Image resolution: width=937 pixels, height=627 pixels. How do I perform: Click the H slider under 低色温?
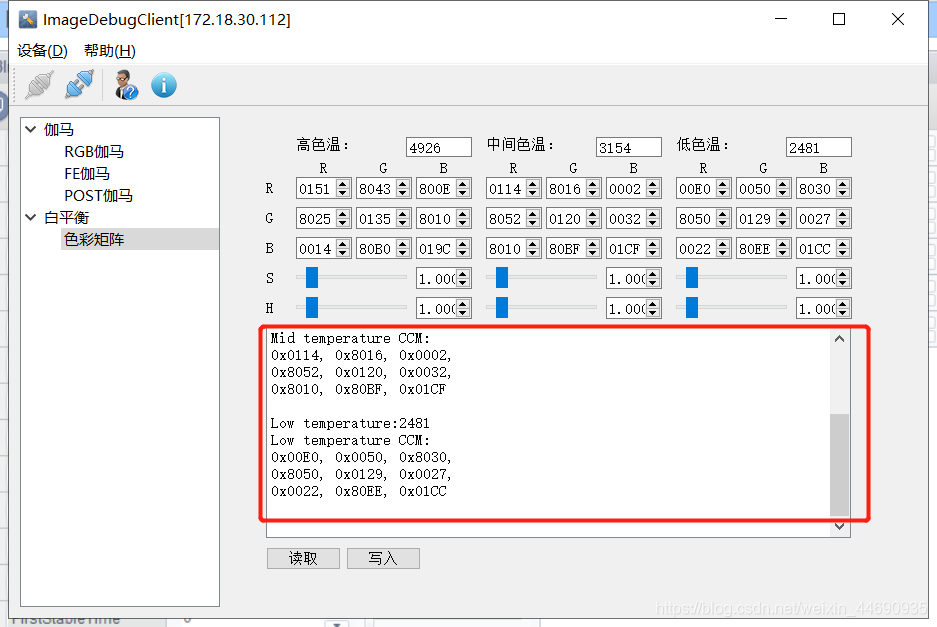[x=690, y=308]
